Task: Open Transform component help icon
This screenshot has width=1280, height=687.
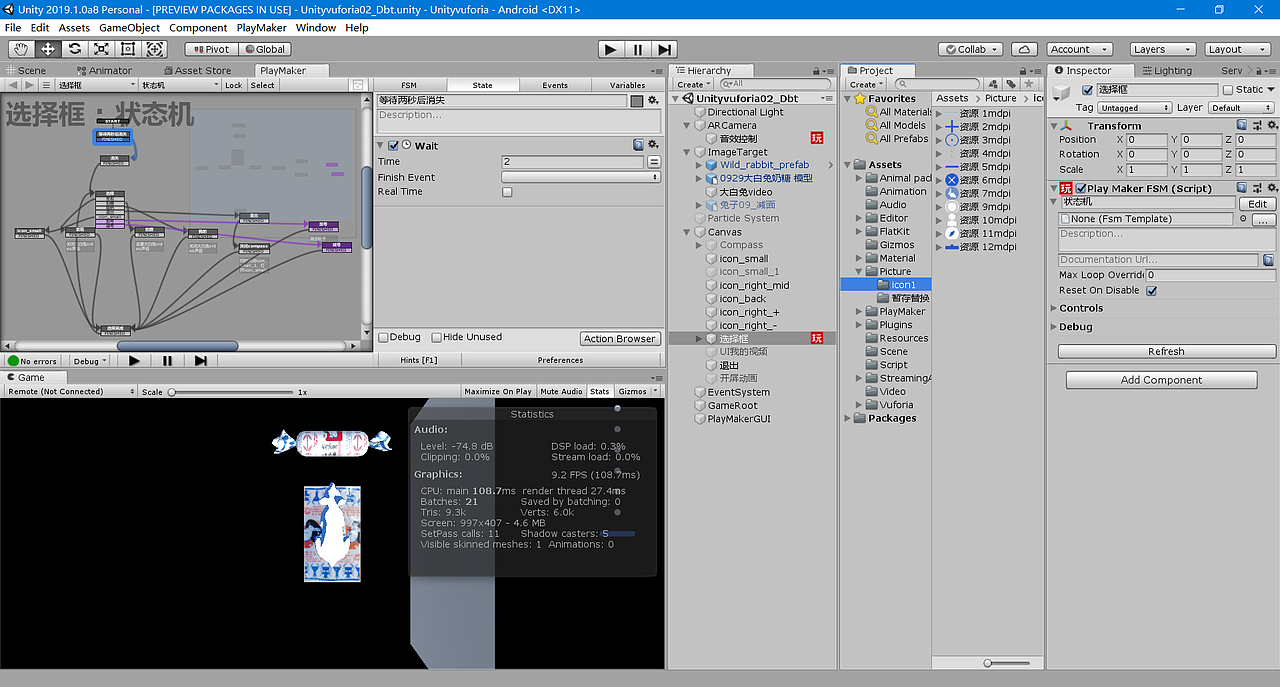Action: [x=1241, y=125]
